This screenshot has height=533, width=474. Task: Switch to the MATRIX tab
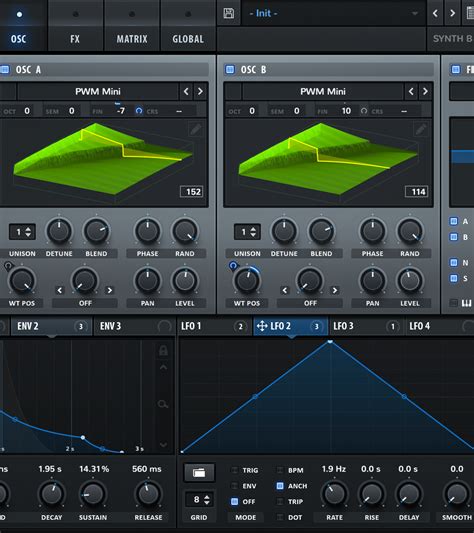pos(132,39)
